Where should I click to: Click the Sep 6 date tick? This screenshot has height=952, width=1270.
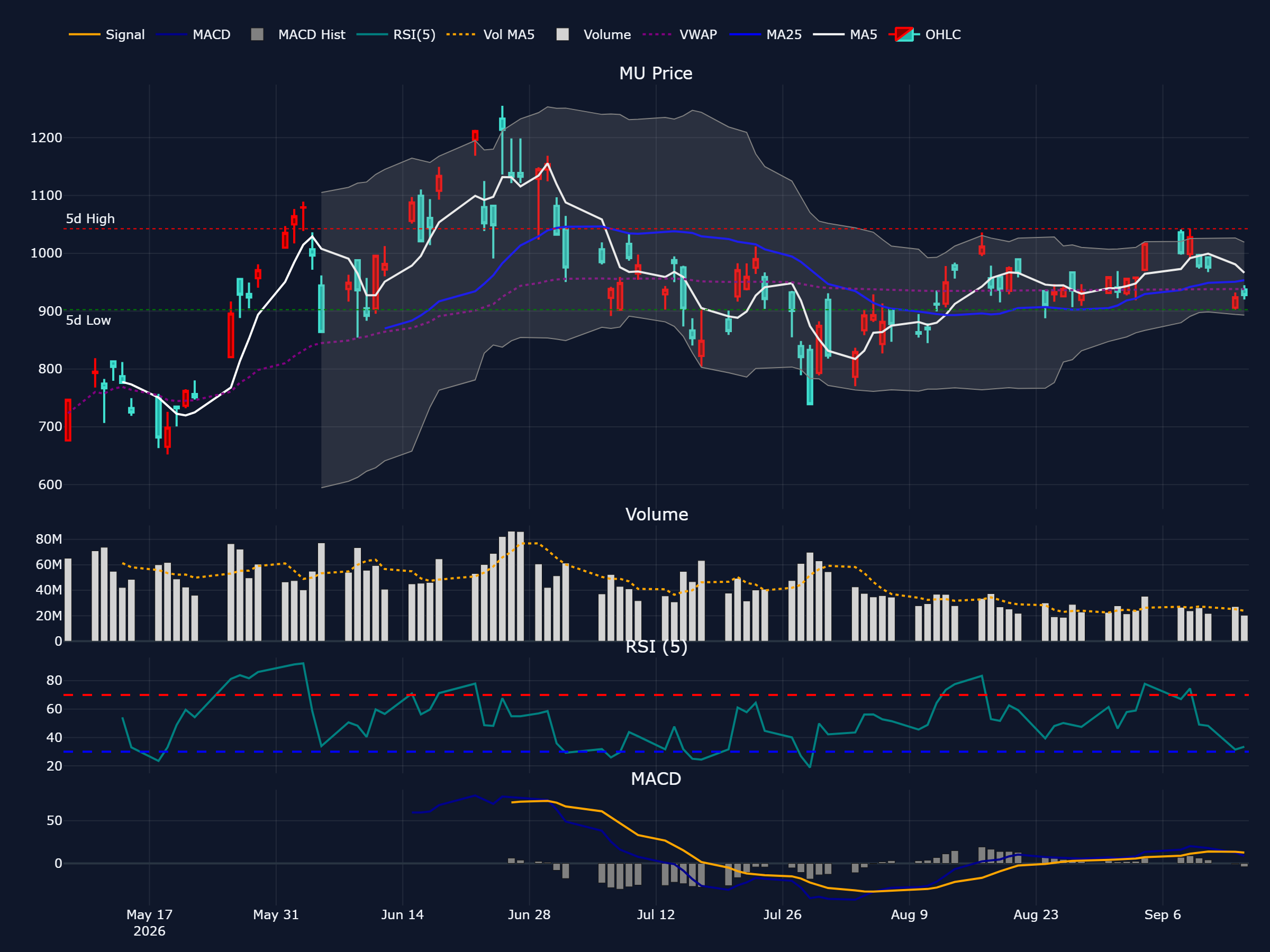(1163, 914)
